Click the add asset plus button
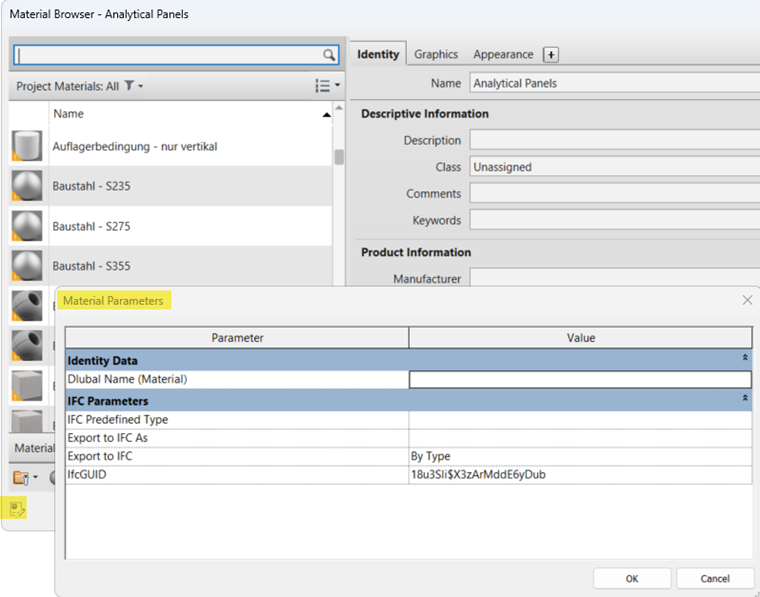Screen dimensions: 760x597 point(551,55)
